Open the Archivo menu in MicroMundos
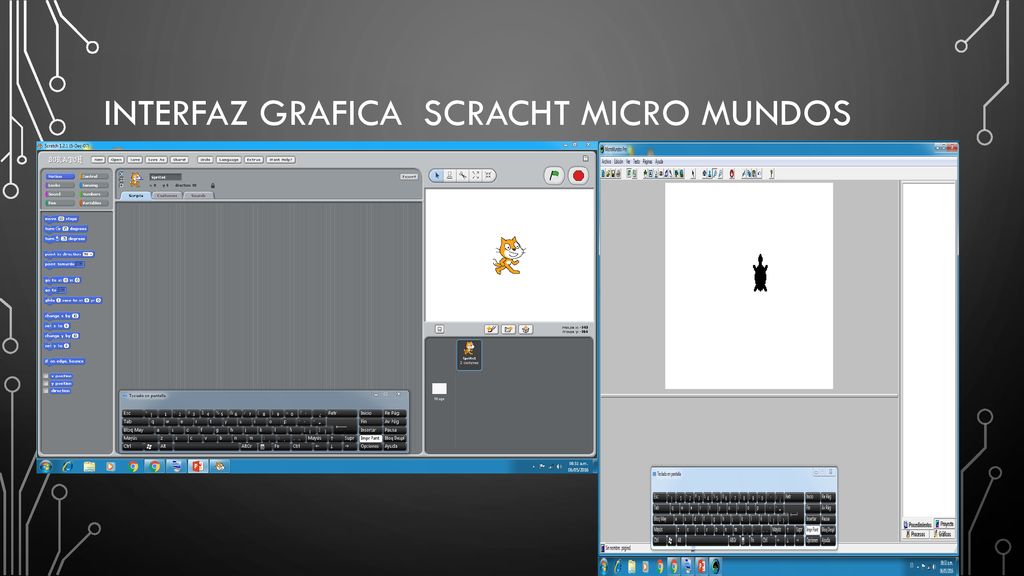The height and width of the screenshot is (576, 1024). [x=607, y=162]
